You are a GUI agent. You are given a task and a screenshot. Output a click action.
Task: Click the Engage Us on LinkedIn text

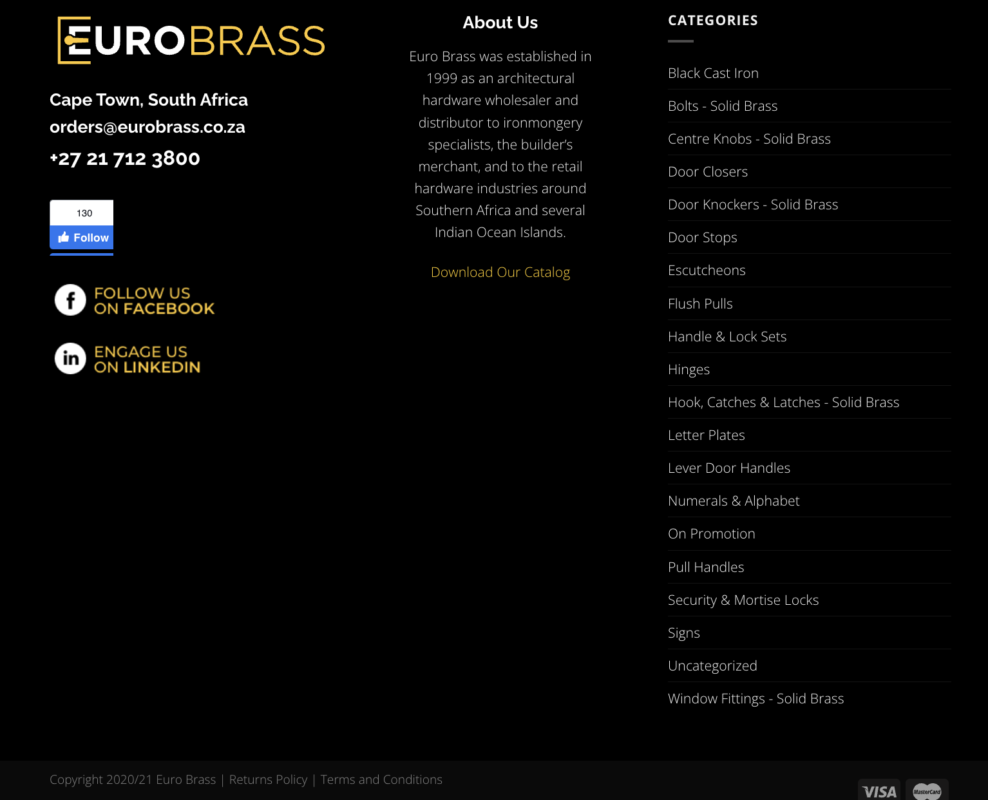[x=147, y=360]
